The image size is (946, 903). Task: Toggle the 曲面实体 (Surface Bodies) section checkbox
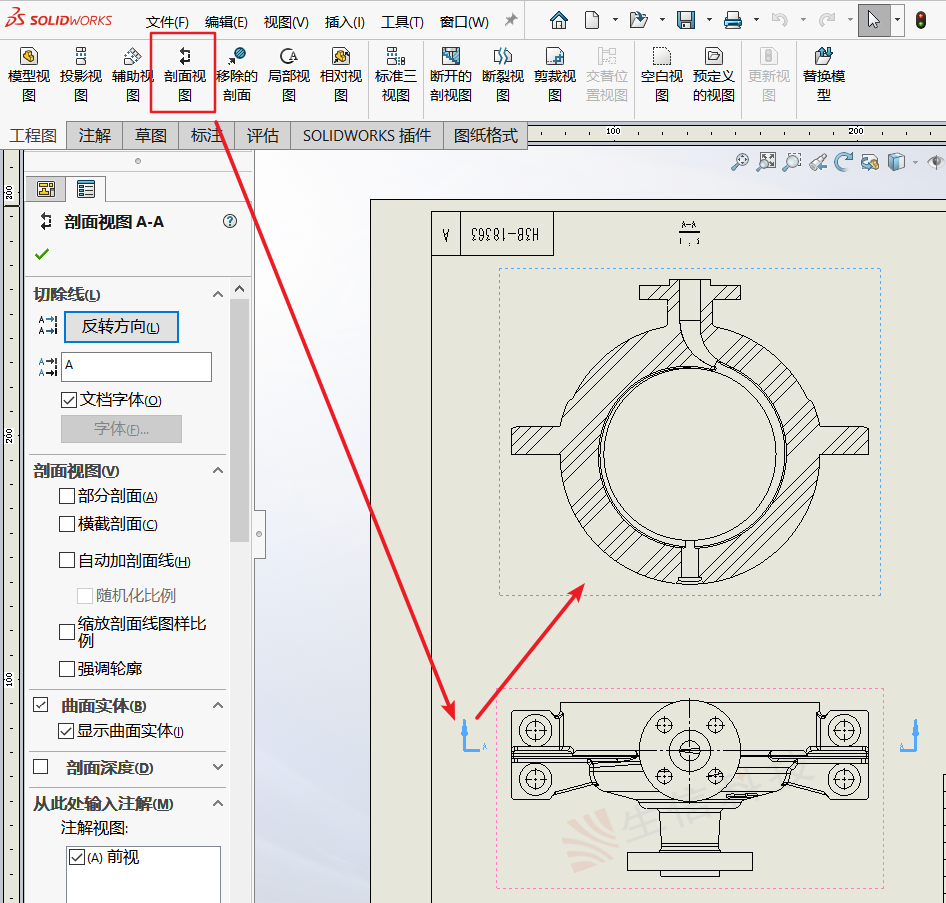pyautogui.click(x=40, y=705)
